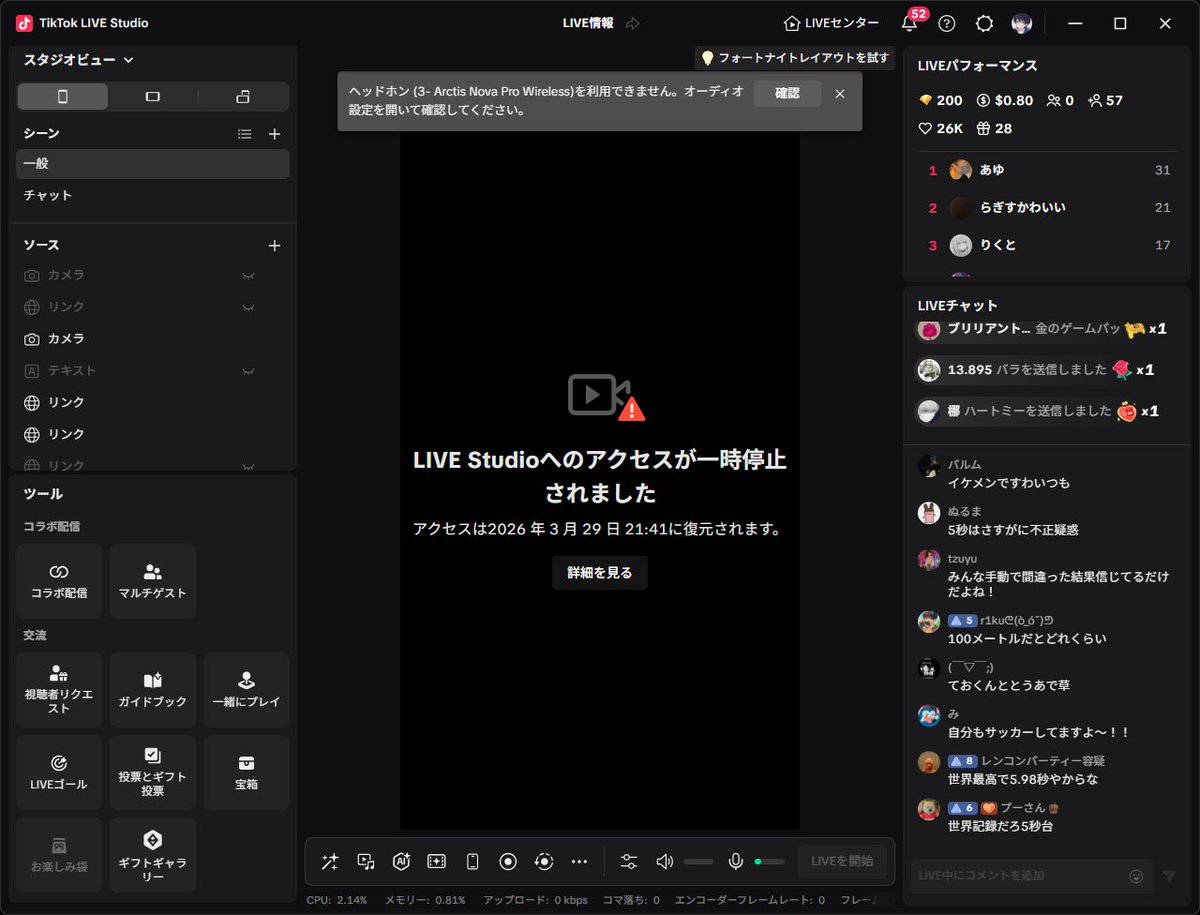Open ギフトギャラリー tool
Screen dimensions: 1200x915
(x=153, y=855)
